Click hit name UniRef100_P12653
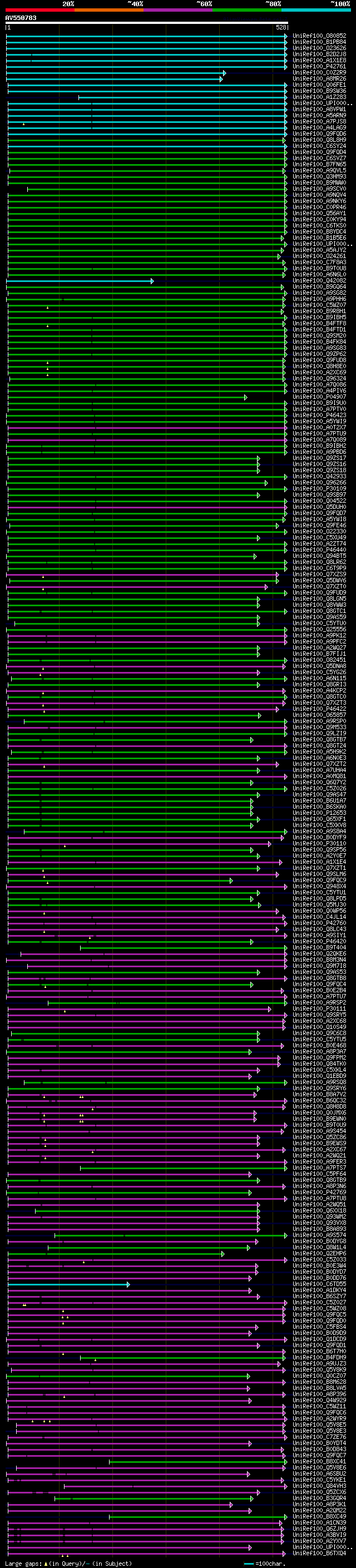The height and width of the screenshot is (1568, 356). [319, 813]
